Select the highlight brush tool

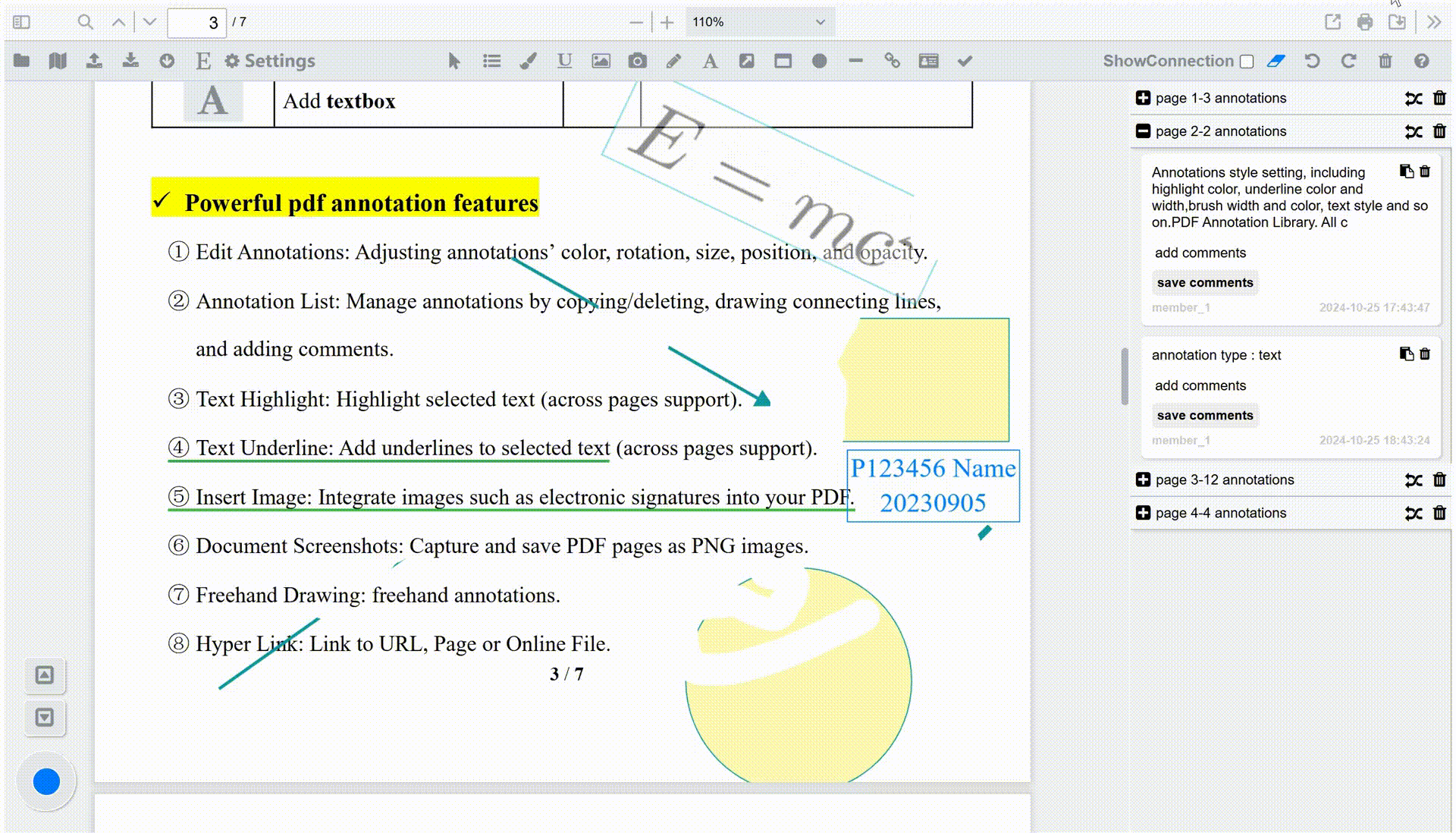[x=528, y=61]
